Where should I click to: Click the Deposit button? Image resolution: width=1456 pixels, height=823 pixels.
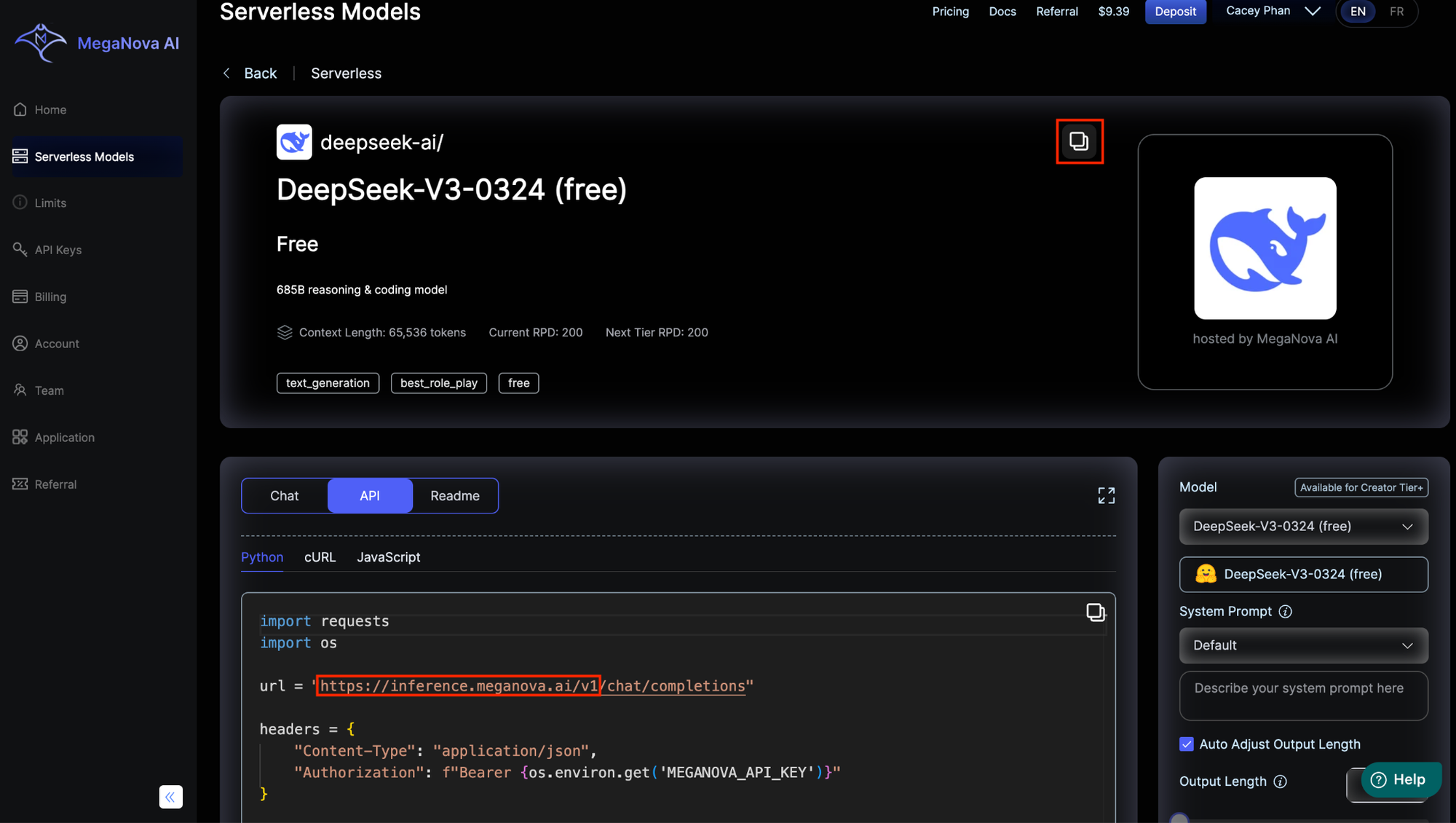1175,12
